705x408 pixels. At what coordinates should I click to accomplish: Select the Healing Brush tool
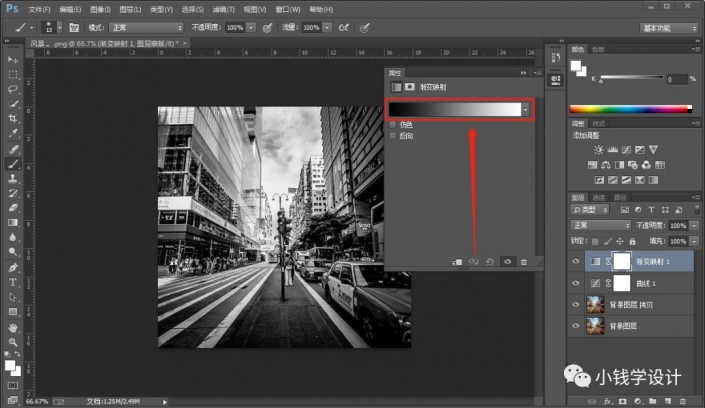click(13, 149)
